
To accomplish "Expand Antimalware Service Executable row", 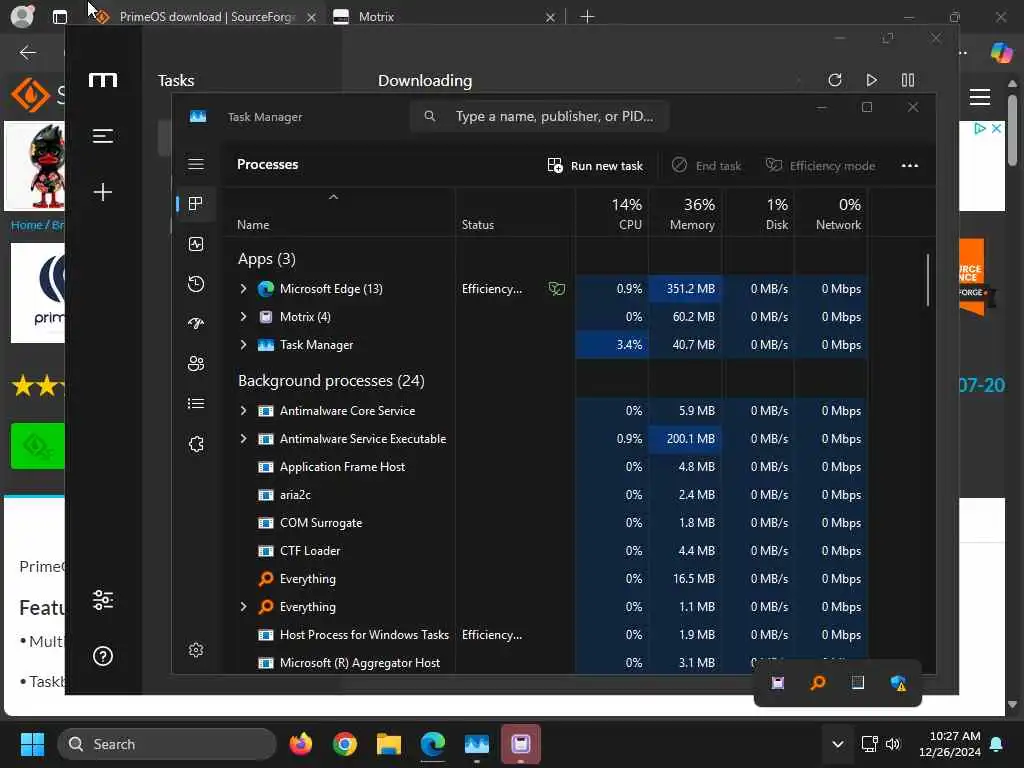I will (244, 439).
